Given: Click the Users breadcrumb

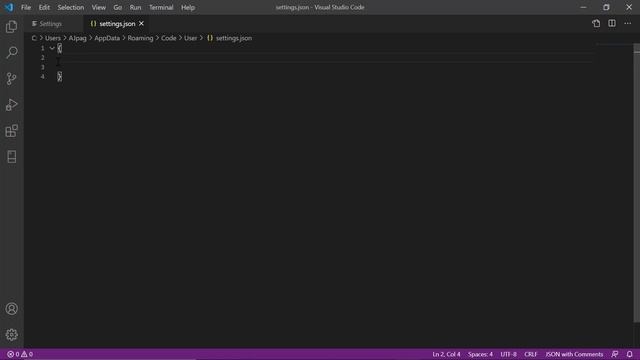Looking at the screenshot, I should tap(53, 38).
